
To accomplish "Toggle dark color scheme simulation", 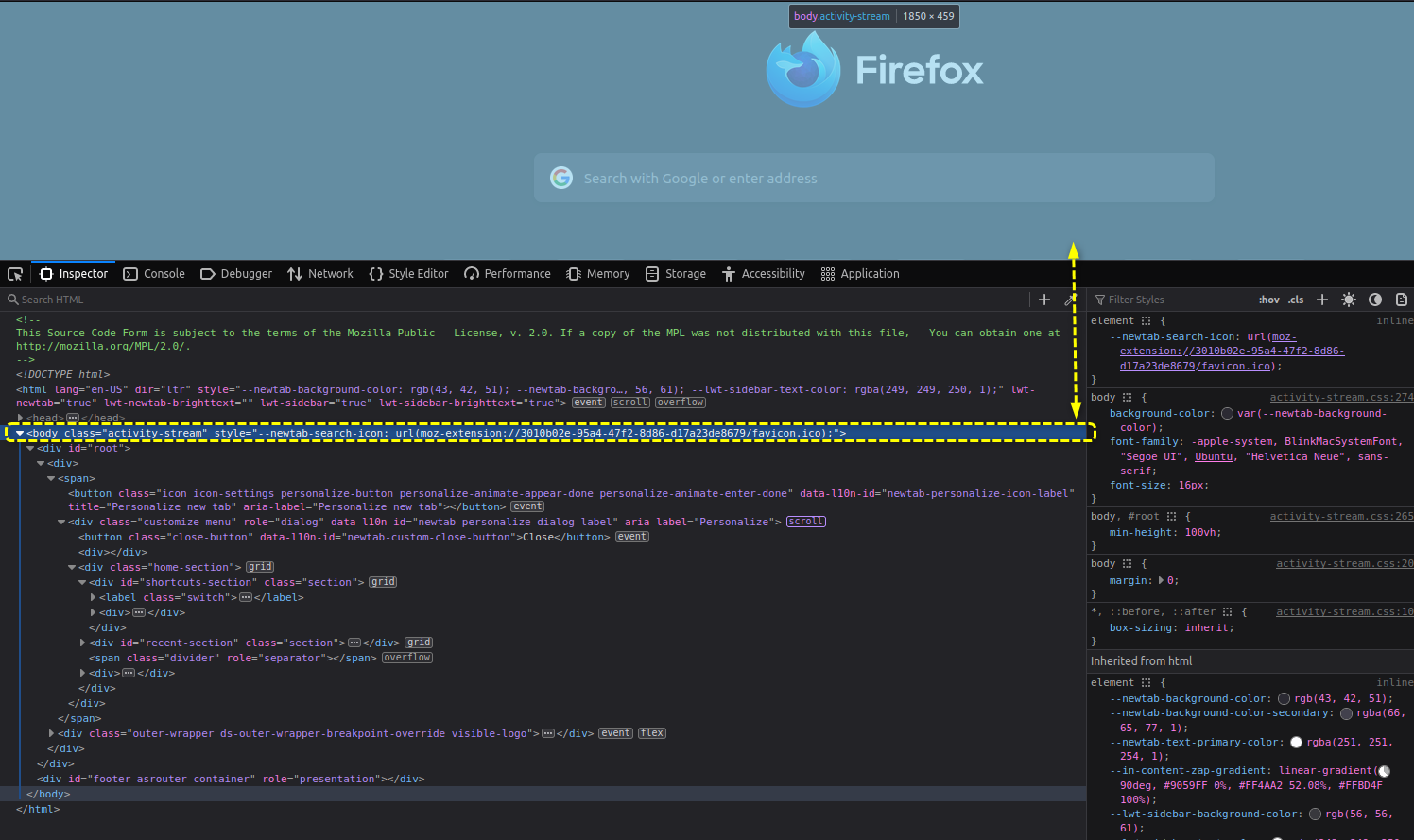I will 1375,300.
